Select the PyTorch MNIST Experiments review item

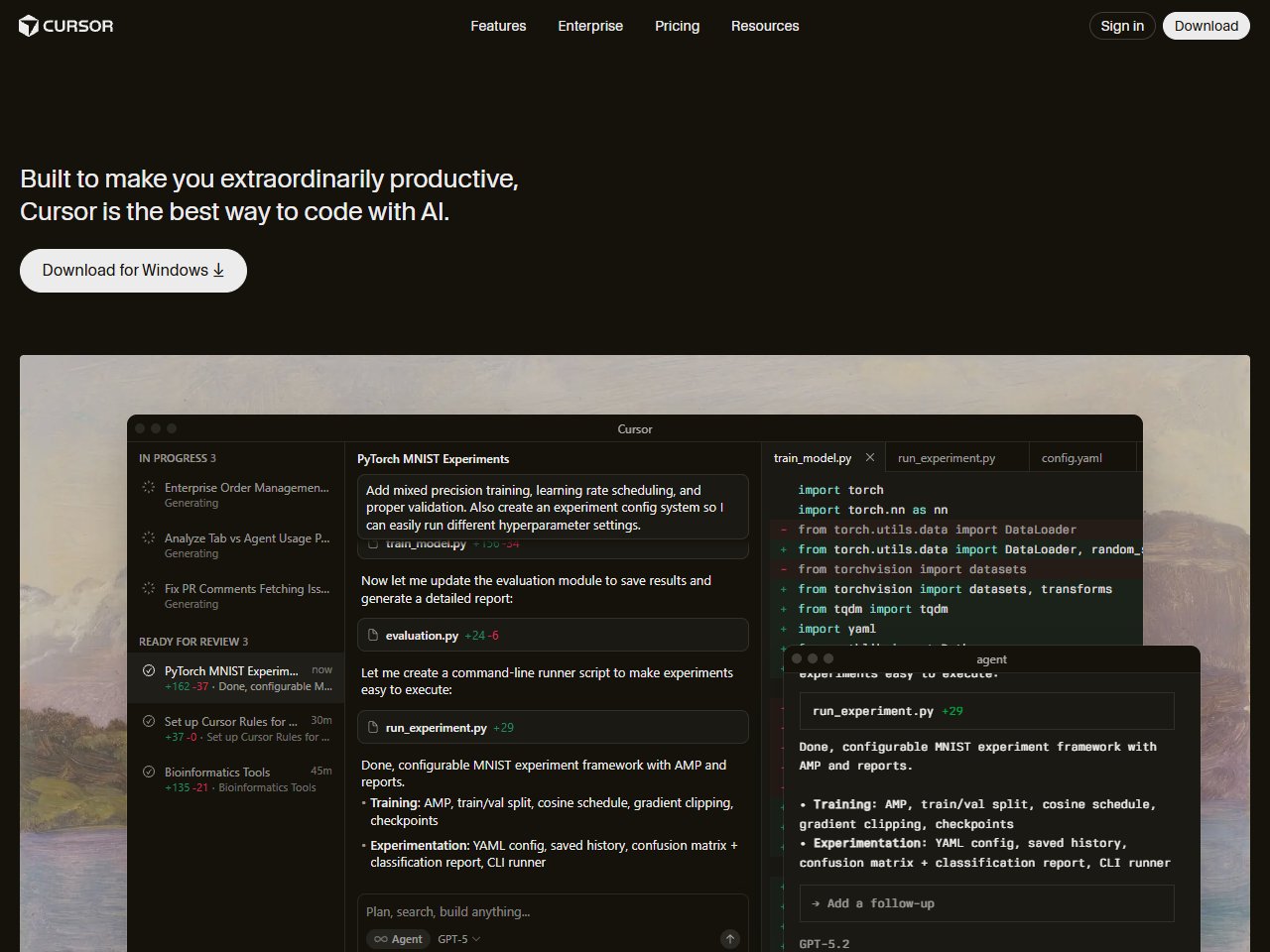(236, 678)
